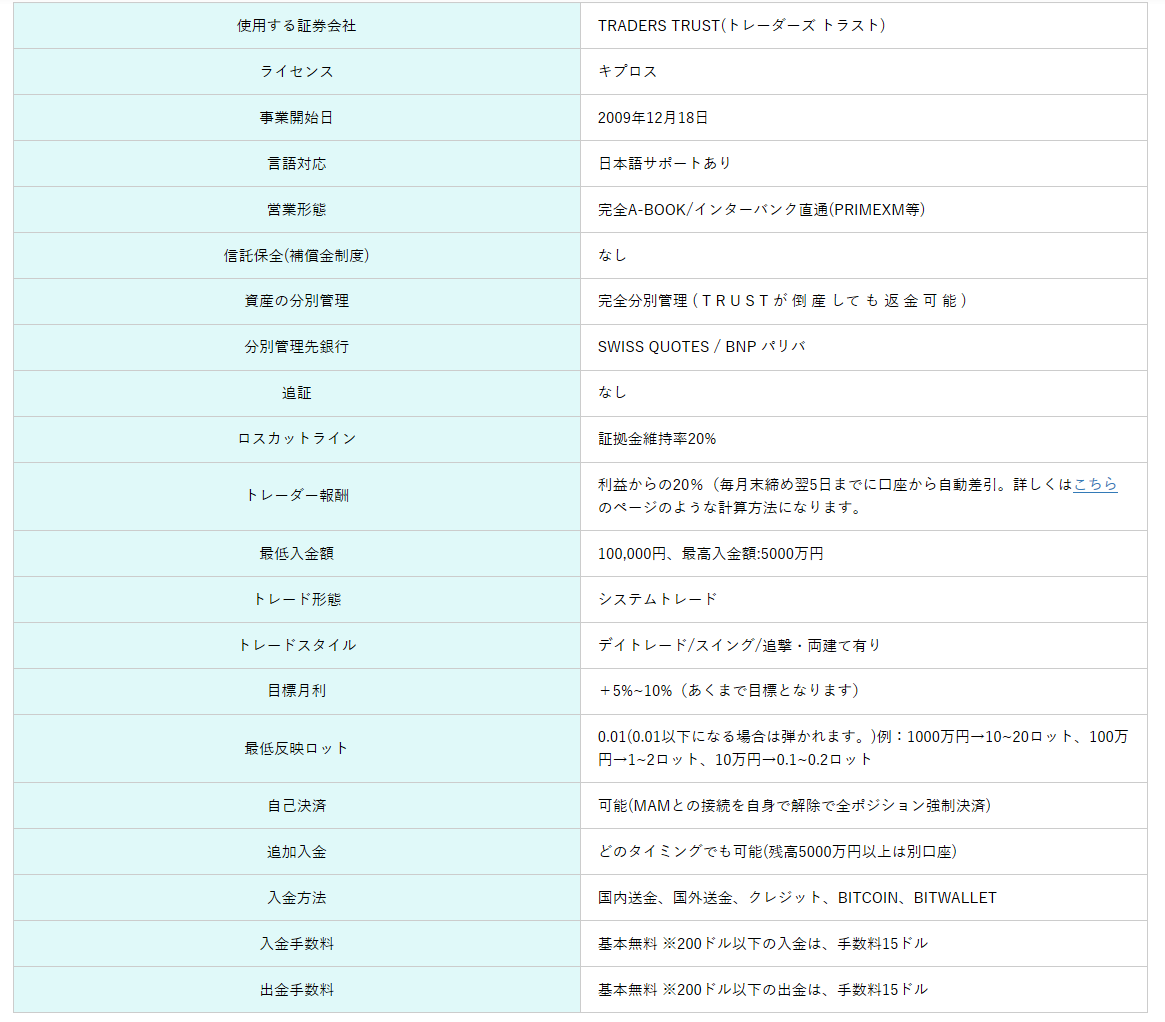Screen dimensions: 1165x1022
Task: Select the 完全分別管理 value text
Action: pyautogui.click(x=782, y=301)
